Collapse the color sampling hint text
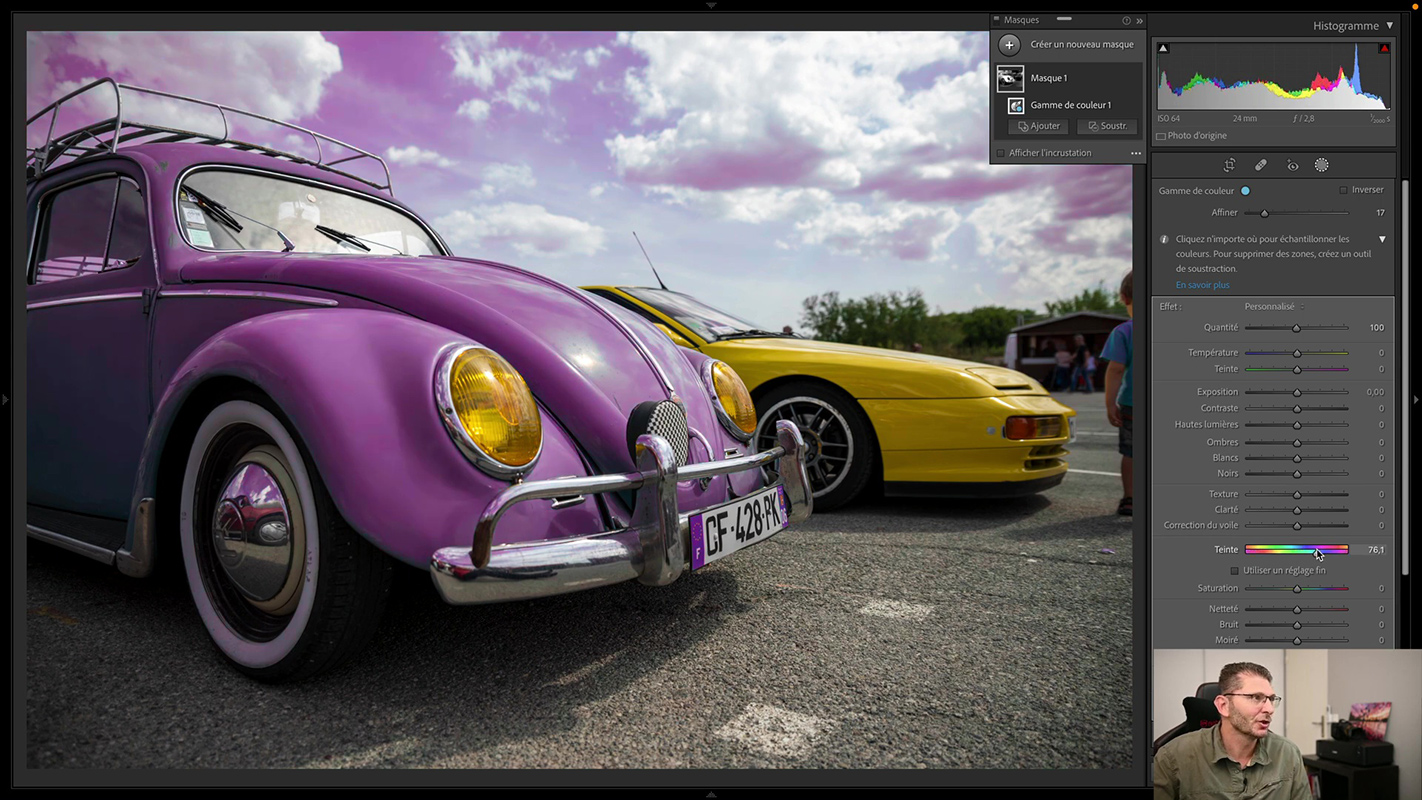Screen dimensions: 1422x800 point(1382,240)
